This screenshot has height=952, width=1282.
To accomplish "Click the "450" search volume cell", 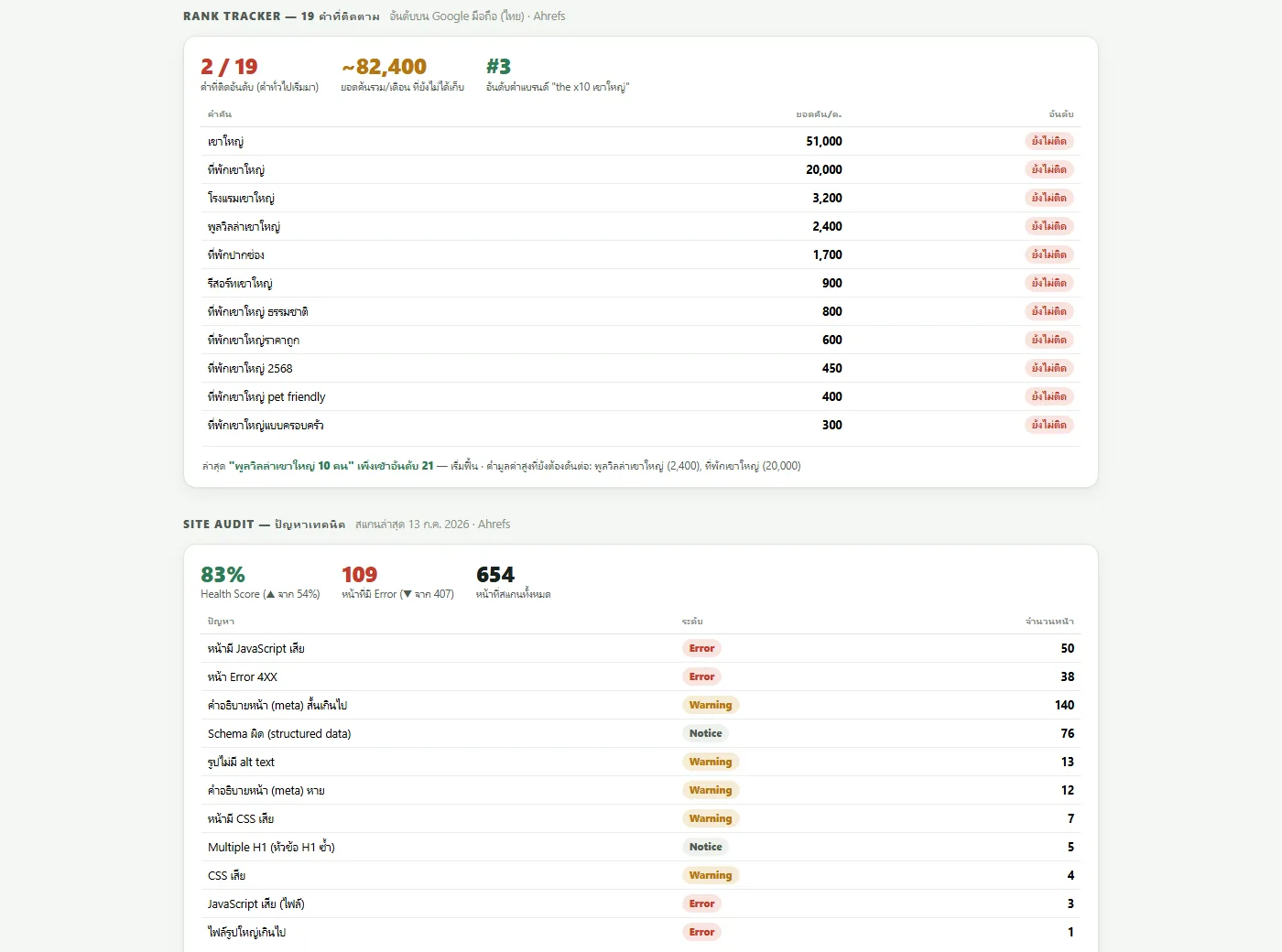I will click(x=832, y=368).
